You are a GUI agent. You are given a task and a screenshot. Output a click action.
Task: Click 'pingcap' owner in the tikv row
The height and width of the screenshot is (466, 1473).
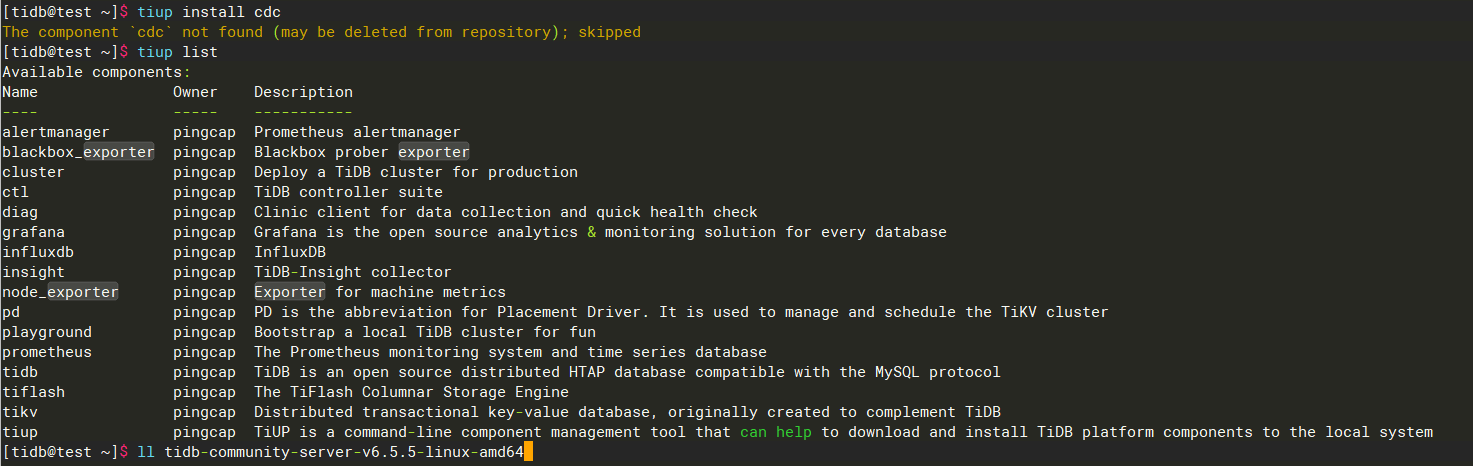[204, 412]
